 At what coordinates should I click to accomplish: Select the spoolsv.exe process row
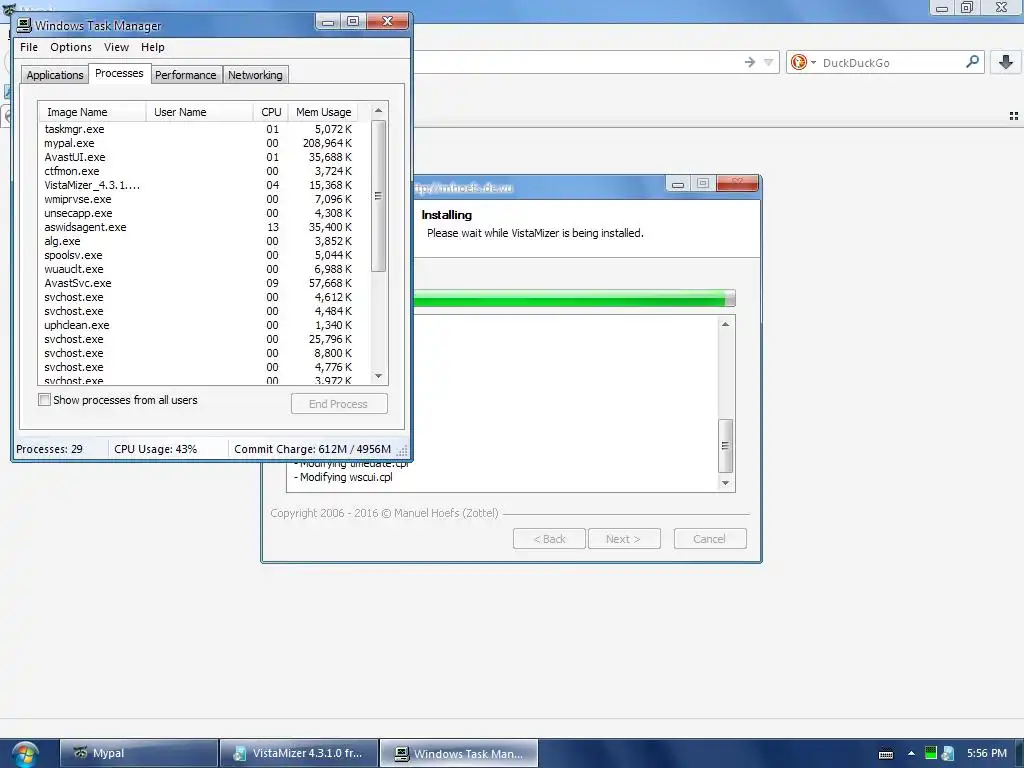tap(204, 255)
